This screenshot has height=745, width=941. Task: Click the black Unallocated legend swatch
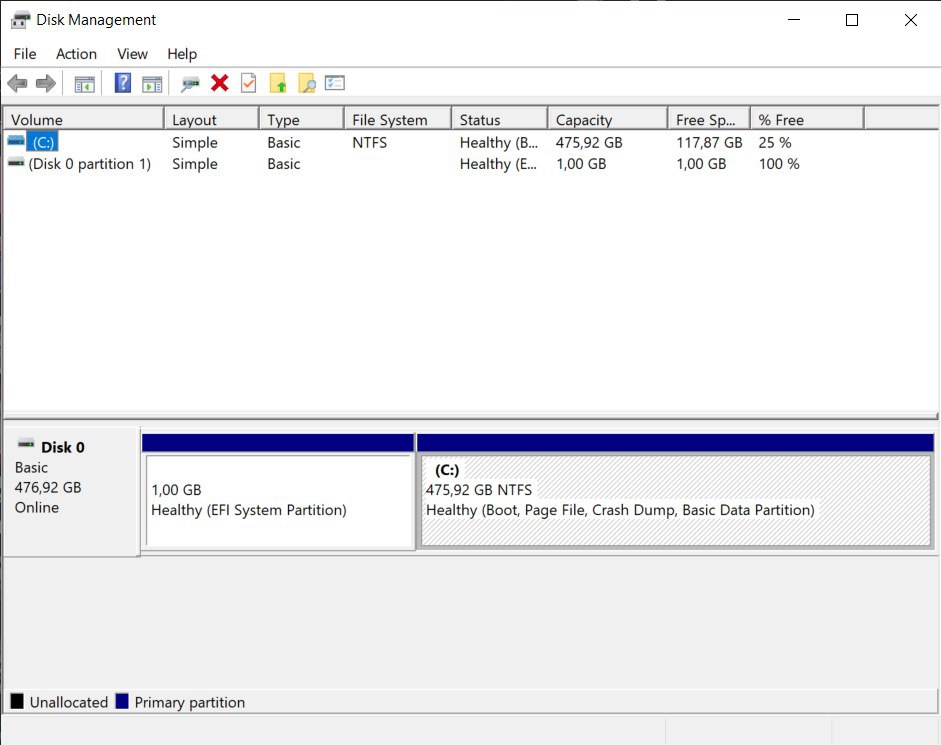click(x=17, y=701)
